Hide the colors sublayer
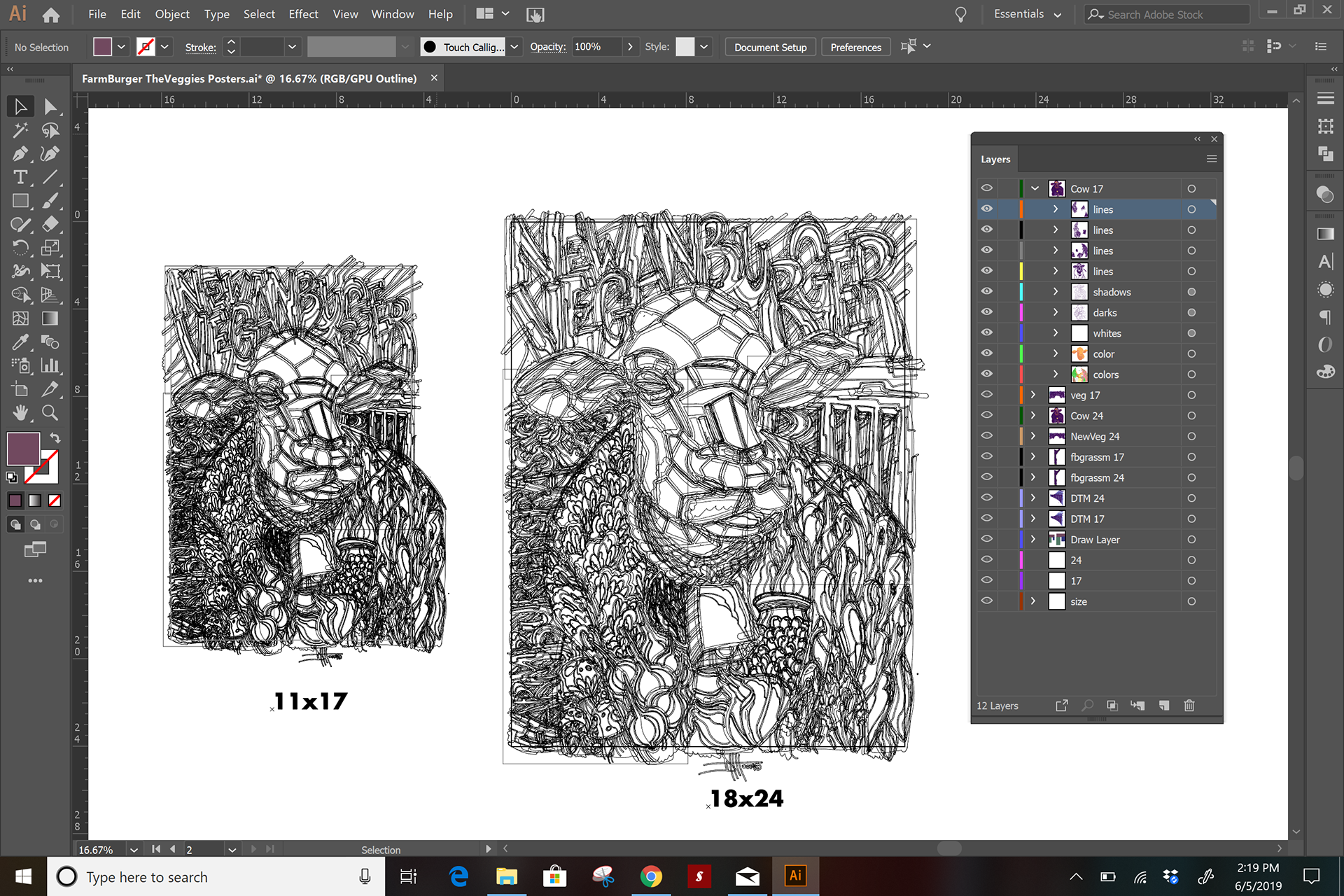1344x896 pixels. click(x=986, y=374)
